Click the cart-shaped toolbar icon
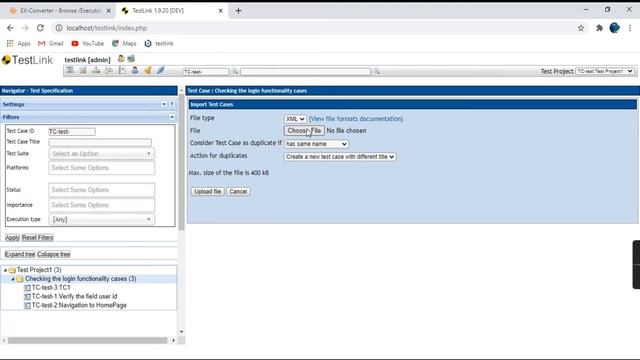This screenshot has height=360, width=640. coord(83,71)
